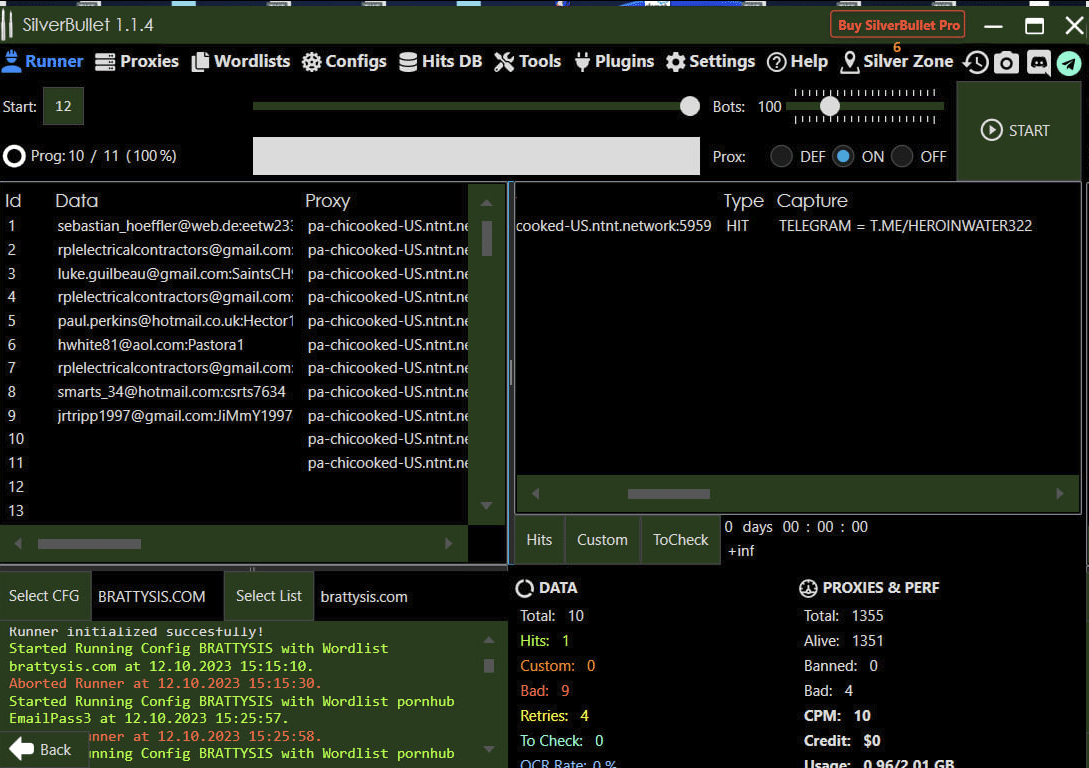Click the Telegram paper plane icon

pos(1069,62)
